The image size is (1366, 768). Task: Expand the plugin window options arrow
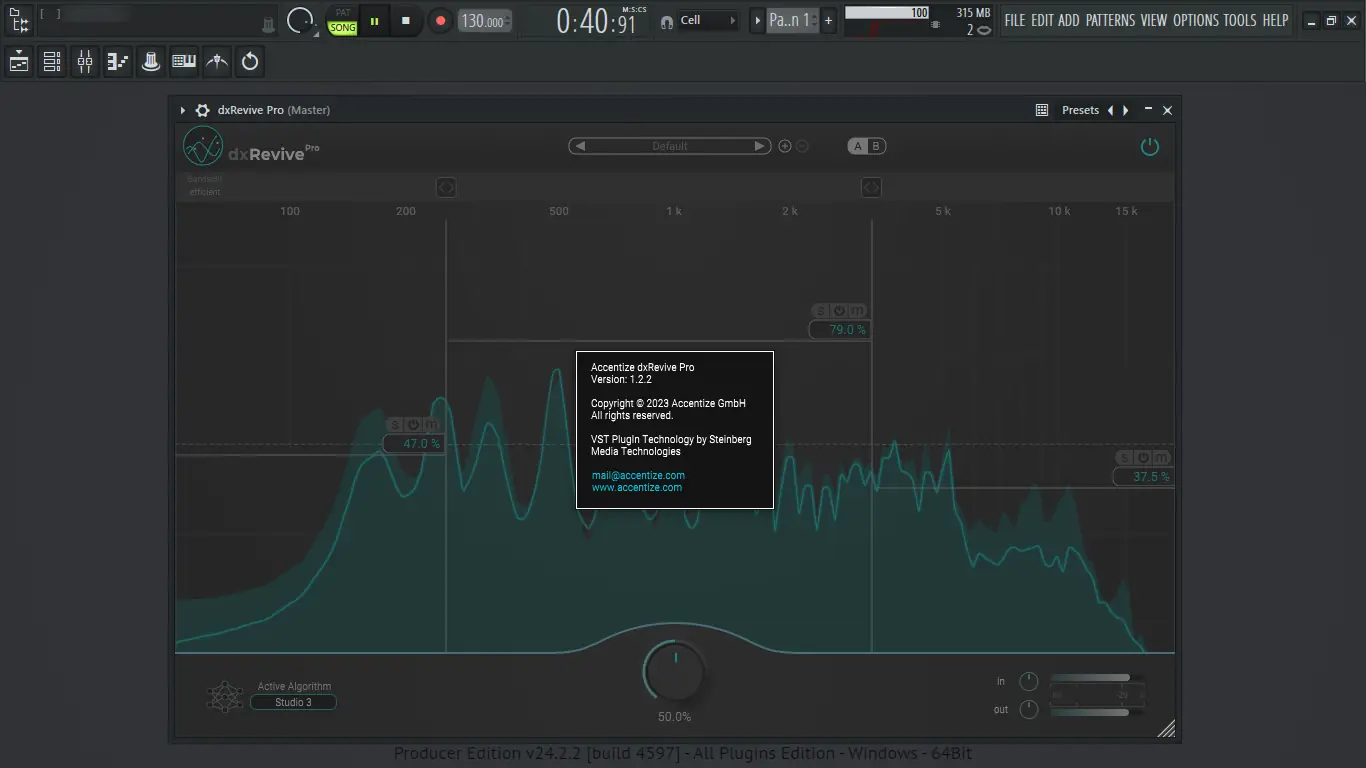182,110
